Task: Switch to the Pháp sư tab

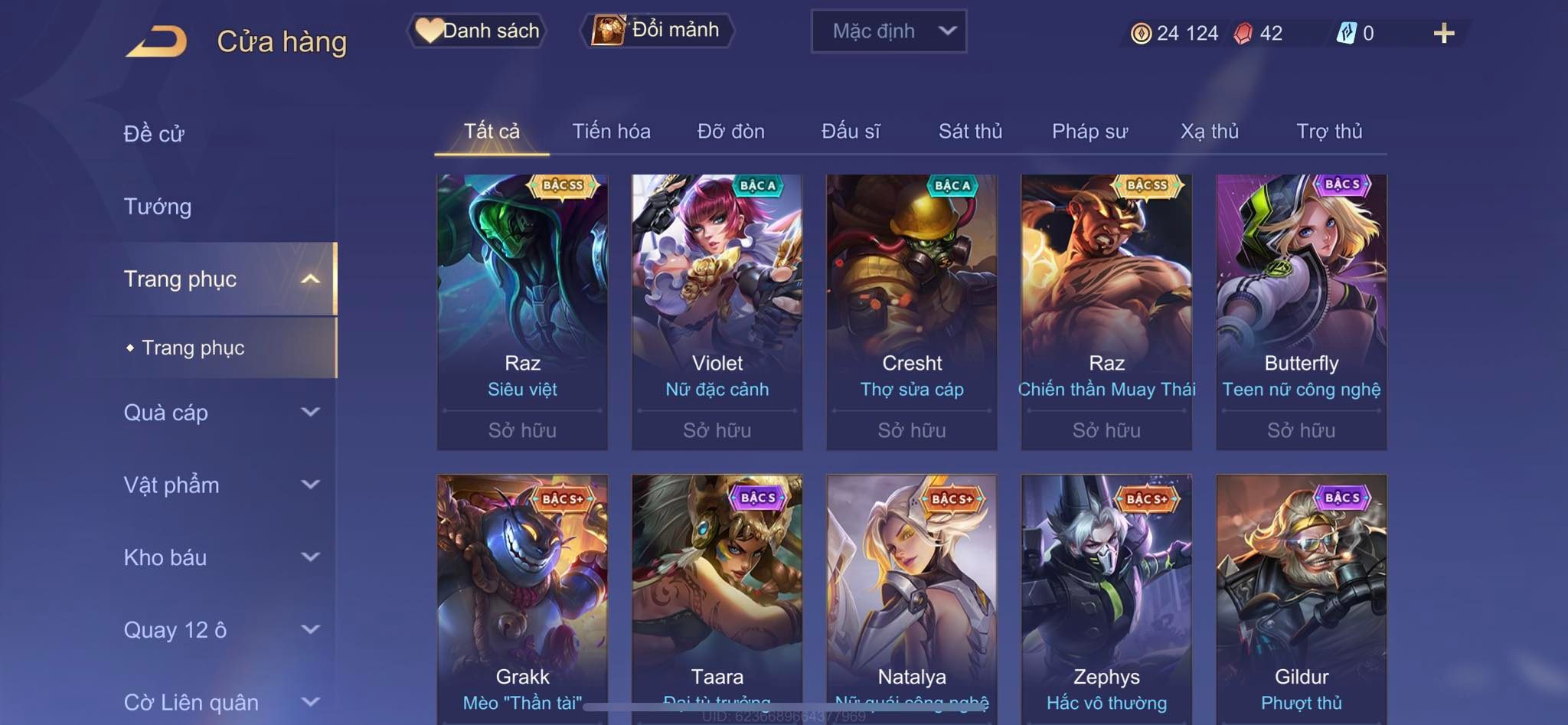Action: pyautogui.click(x=1089, y=131)
